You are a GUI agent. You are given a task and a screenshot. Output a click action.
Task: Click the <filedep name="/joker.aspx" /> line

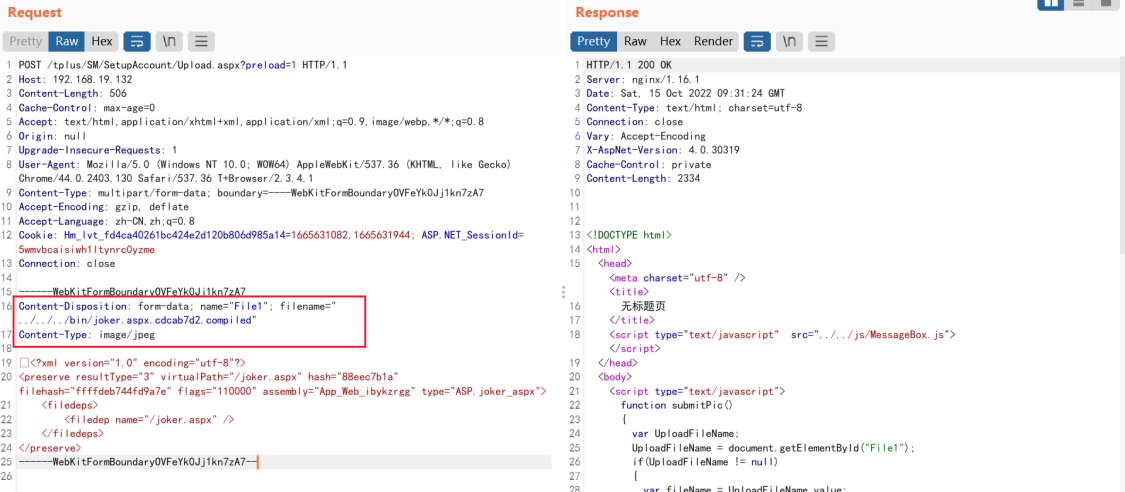[x=149, y=420]
